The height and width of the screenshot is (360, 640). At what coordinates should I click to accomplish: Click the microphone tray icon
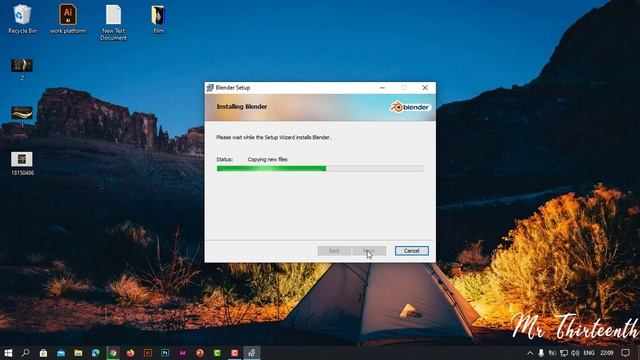(x=541, y=353)
